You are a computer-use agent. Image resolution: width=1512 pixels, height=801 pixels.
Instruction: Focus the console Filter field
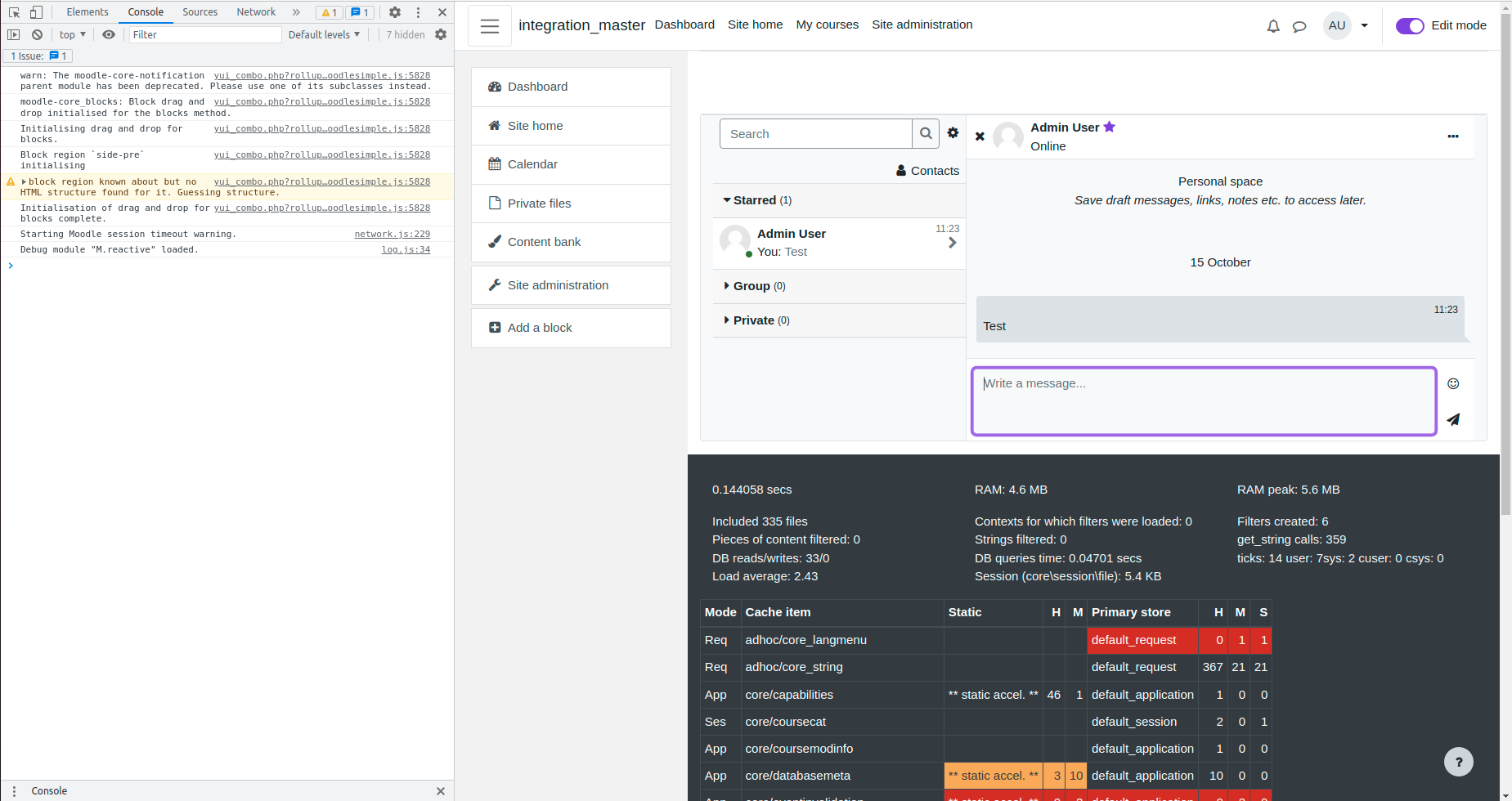[205, 34]
